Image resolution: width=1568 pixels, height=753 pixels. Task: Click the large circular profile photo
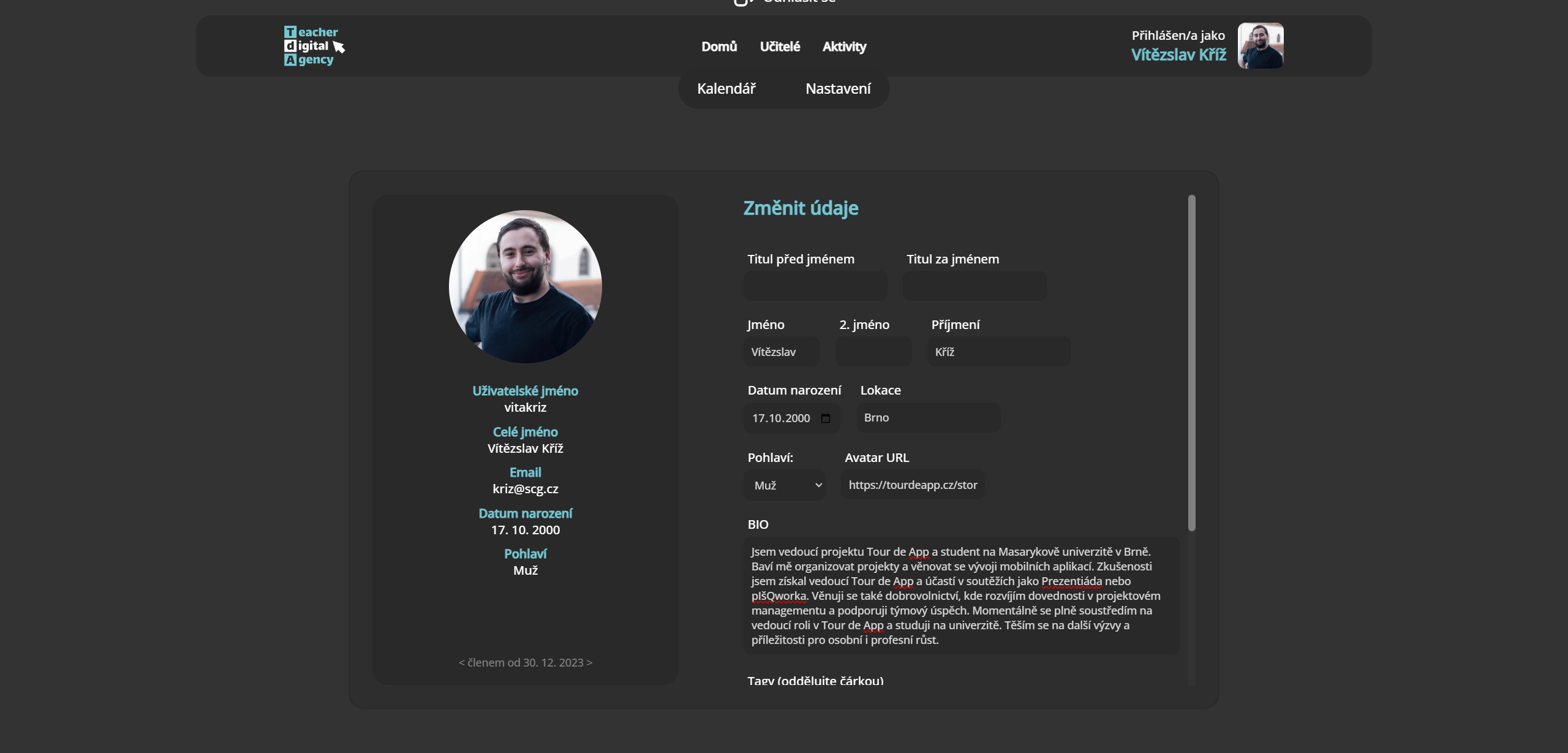point(525,286)
